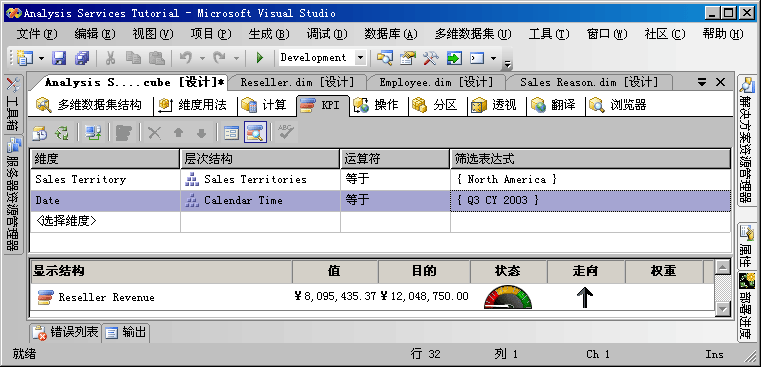
Task: Select the <选择维度> dimension cell
Action: 105,221
